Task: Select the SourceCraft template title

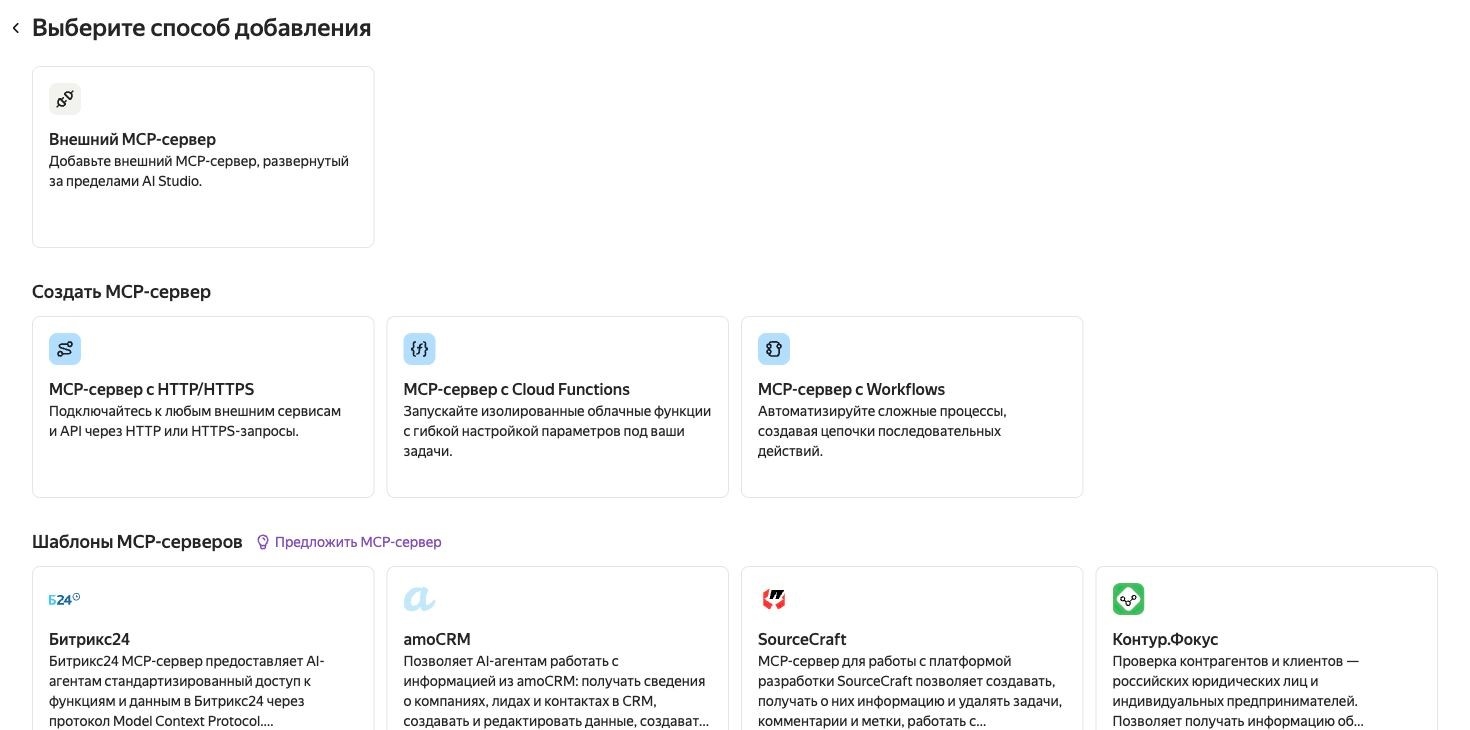Action: click(802, 639)
